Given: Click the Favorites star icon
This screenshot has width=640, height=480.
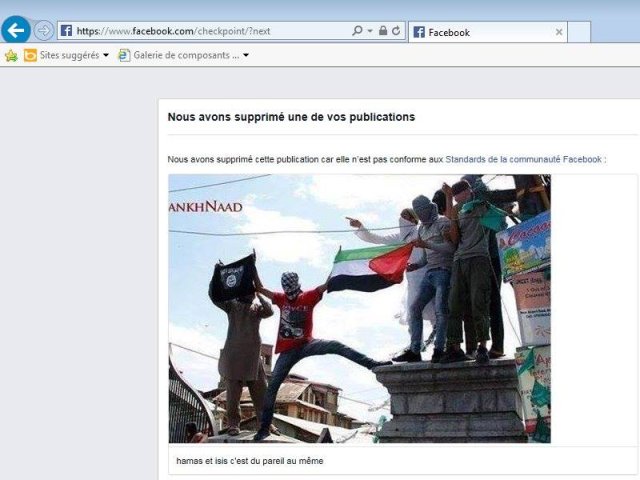Looking at the screenshot, I should coord(11,55).
